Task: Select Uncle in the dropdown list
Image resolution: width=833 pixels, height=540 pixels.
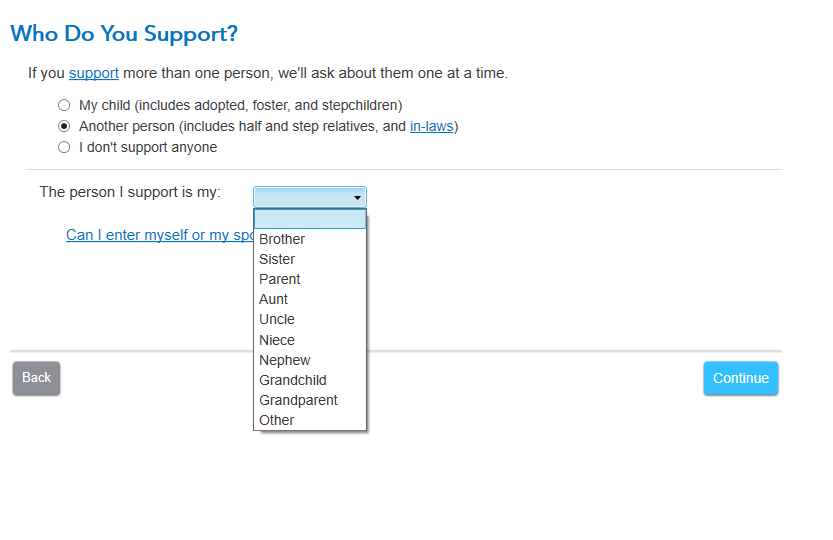Action: point(277,319)
